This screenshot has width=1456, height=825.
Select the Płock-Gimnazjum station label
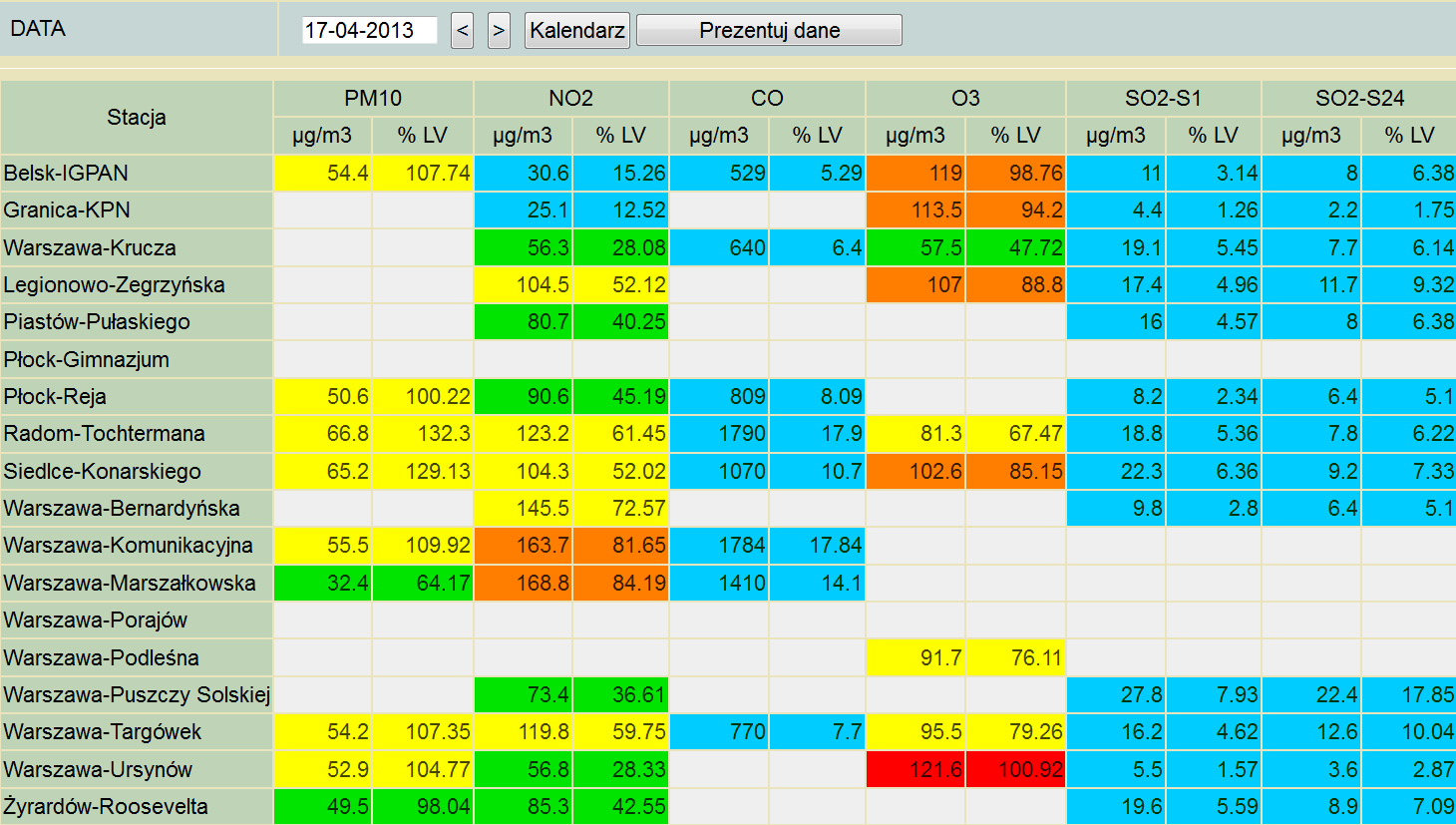click(x=137, y=359)
